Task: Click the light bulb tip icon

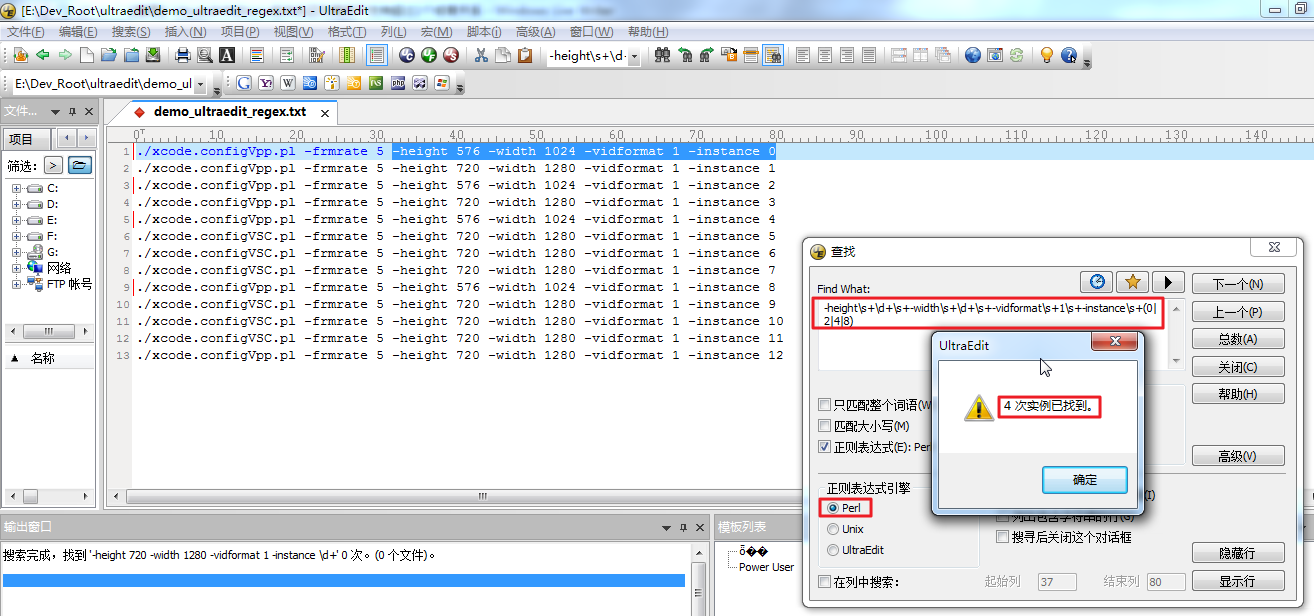Action: coord(1047,55)
